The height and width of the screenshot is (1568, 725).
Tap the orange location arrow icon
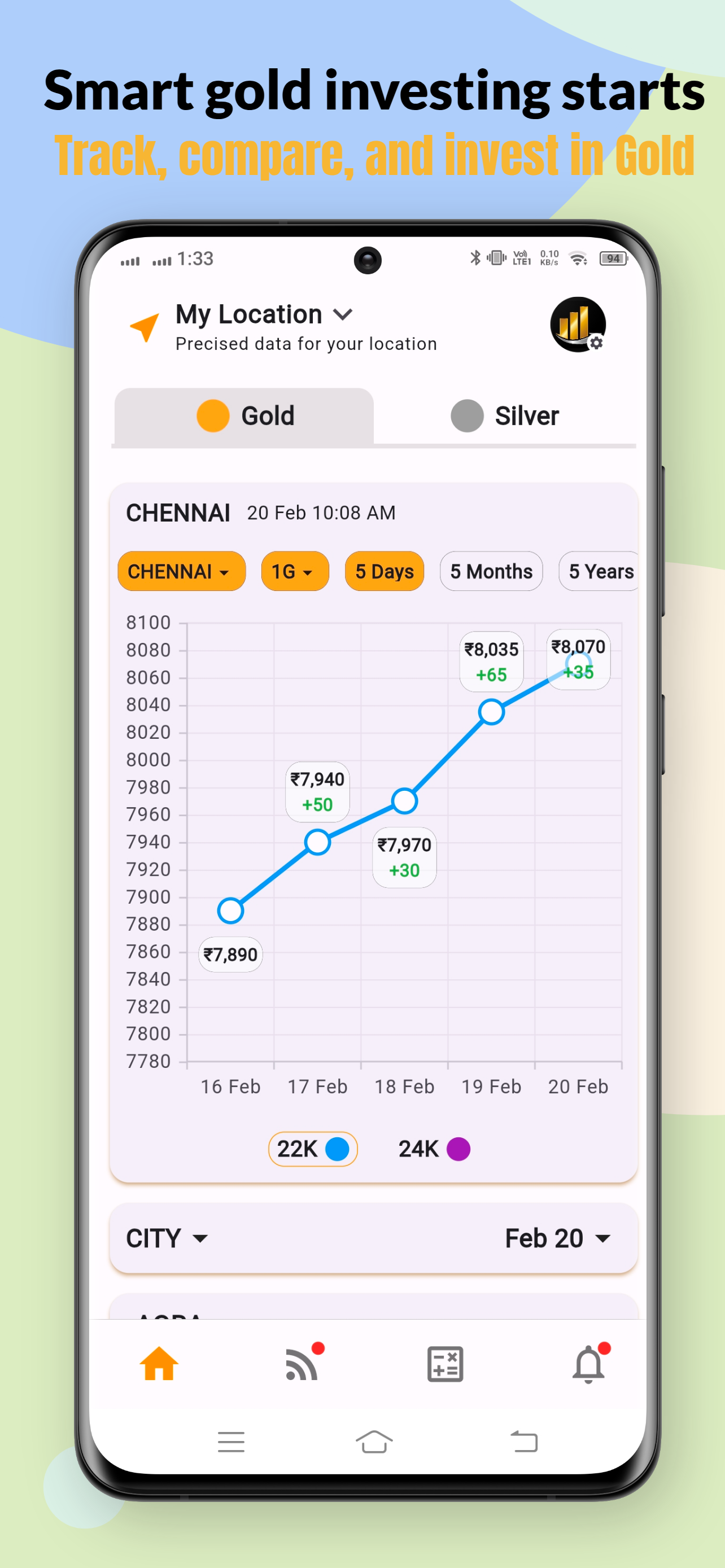145,327
